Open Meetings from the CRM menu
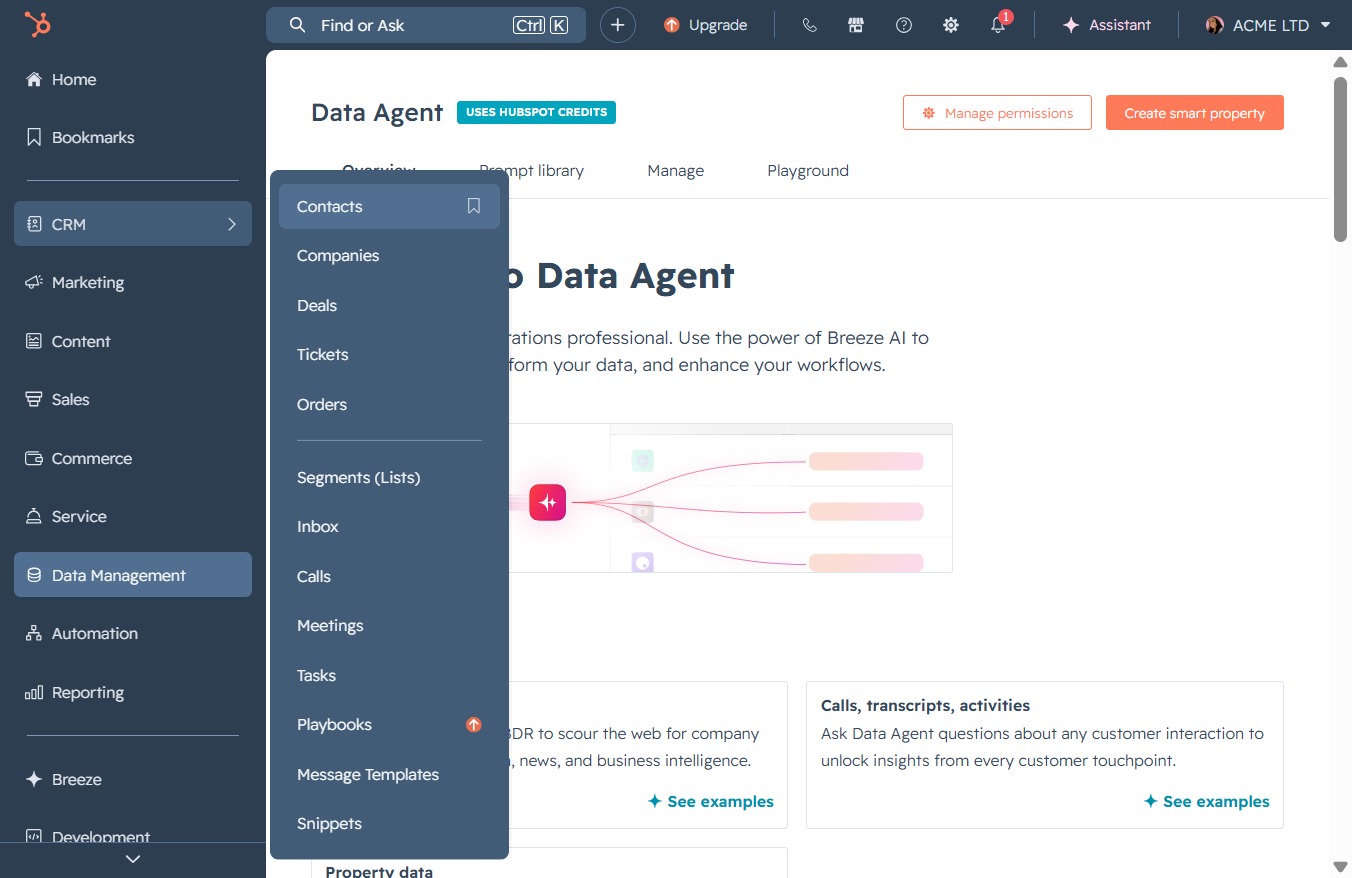Image resolution: width=1352 pixels, height=878 pixels. coord(389,625)
